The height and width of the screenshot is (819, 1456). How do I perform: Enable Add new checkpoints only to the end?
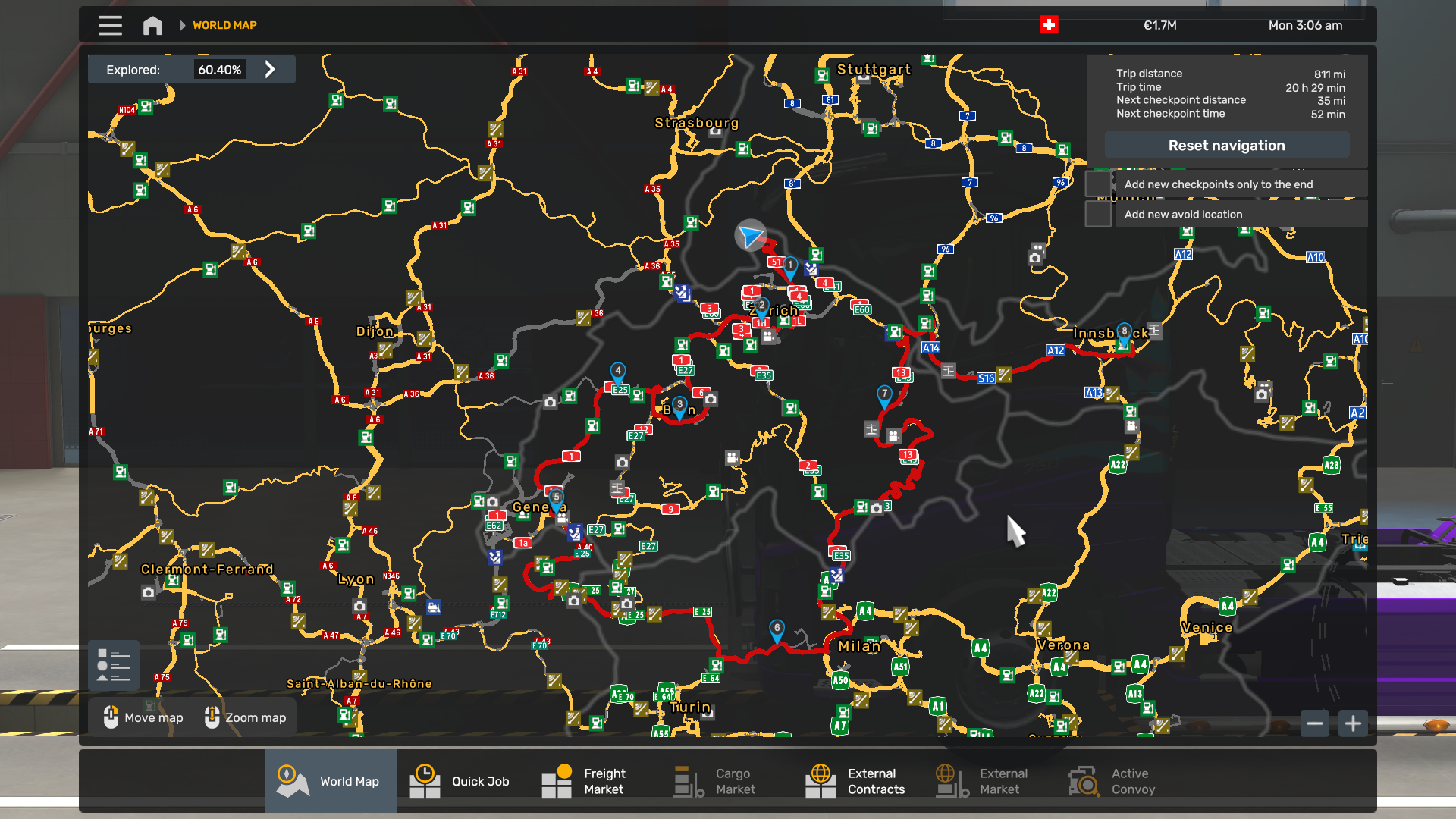click(x=1098, y=184)
